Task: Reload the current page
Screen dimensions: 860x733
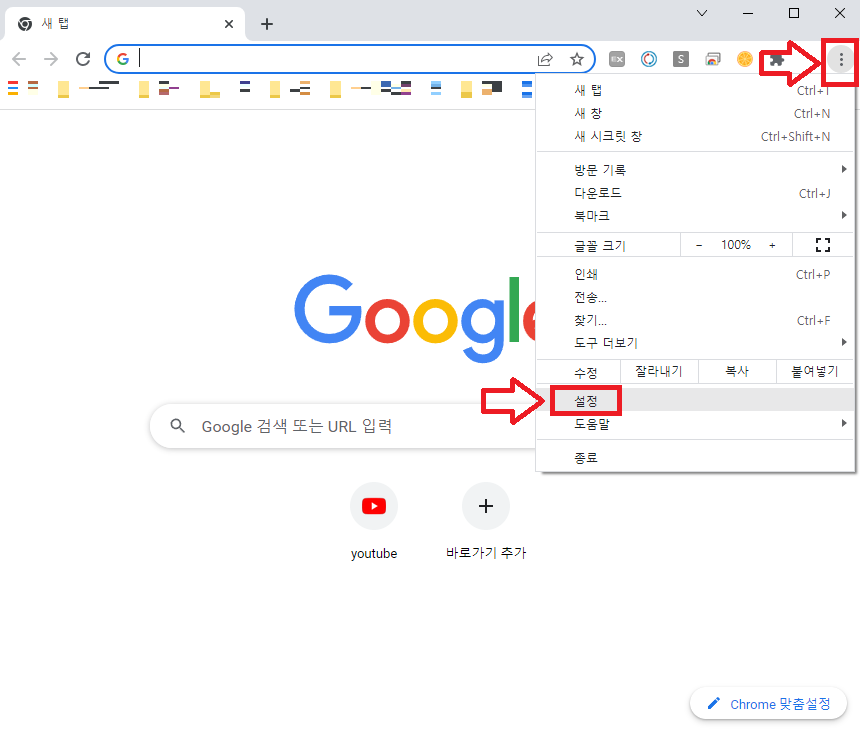Action: (x=83, y=59)
